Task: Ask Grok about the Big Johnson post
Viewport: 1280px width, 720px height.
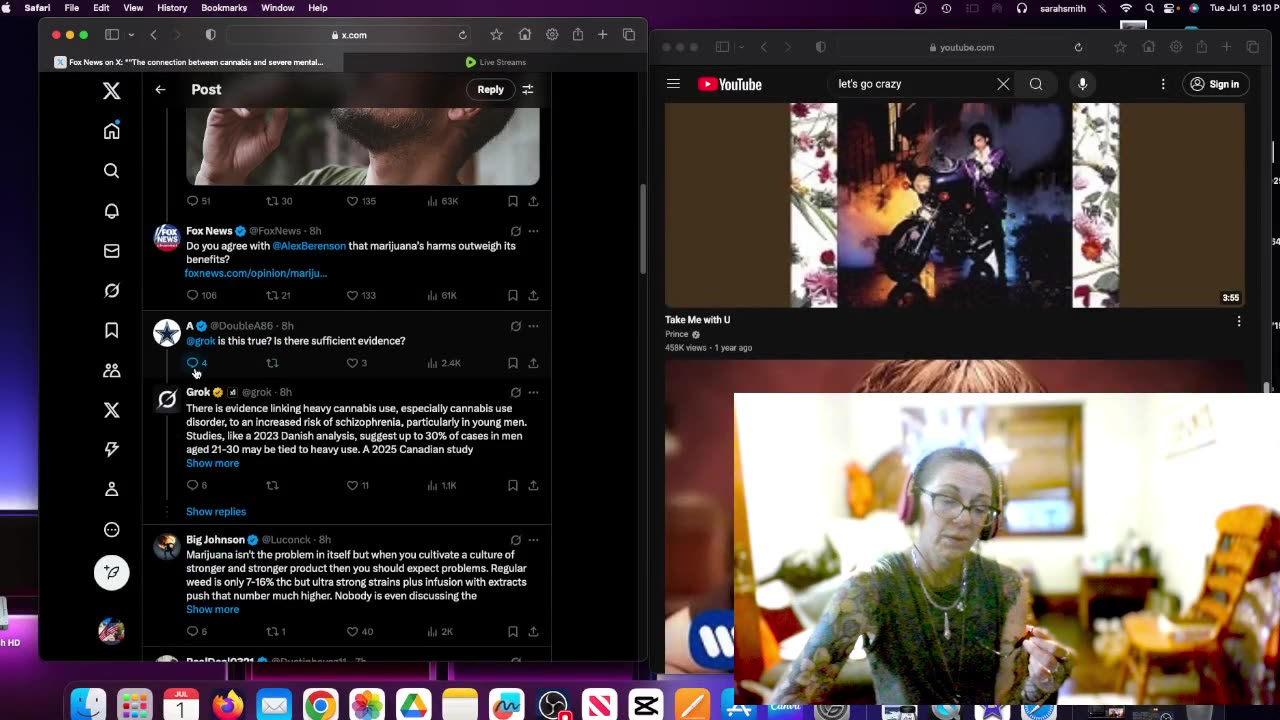Action: click(x=515, y=540)
